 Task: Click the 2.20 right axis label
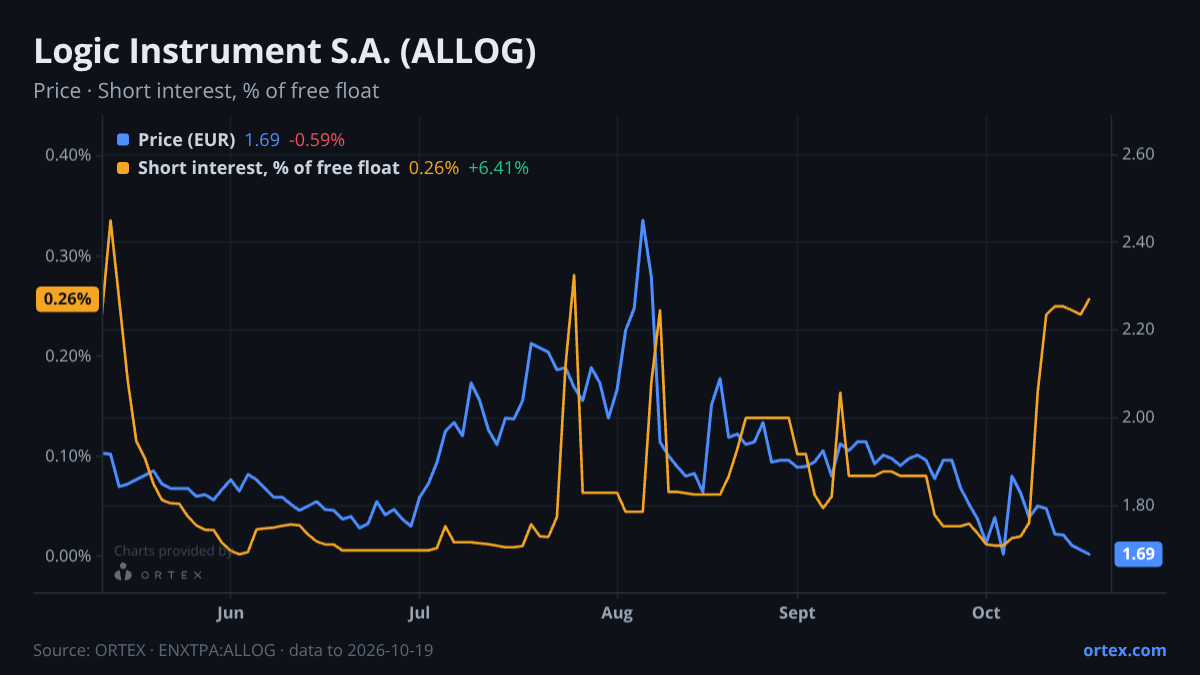(x=1139, y=329)
